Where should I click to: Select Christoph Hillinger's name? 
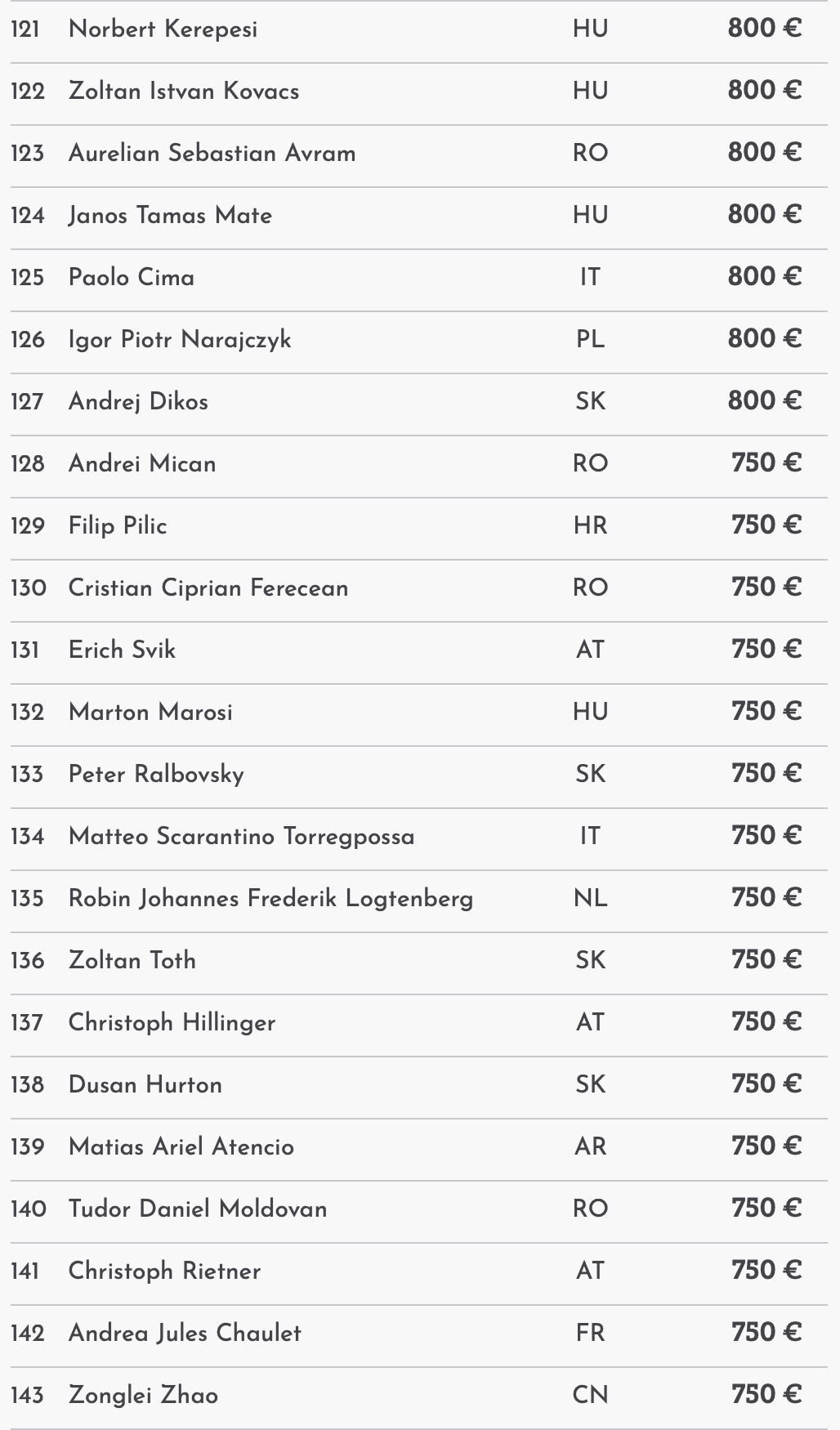point(172,1022)
